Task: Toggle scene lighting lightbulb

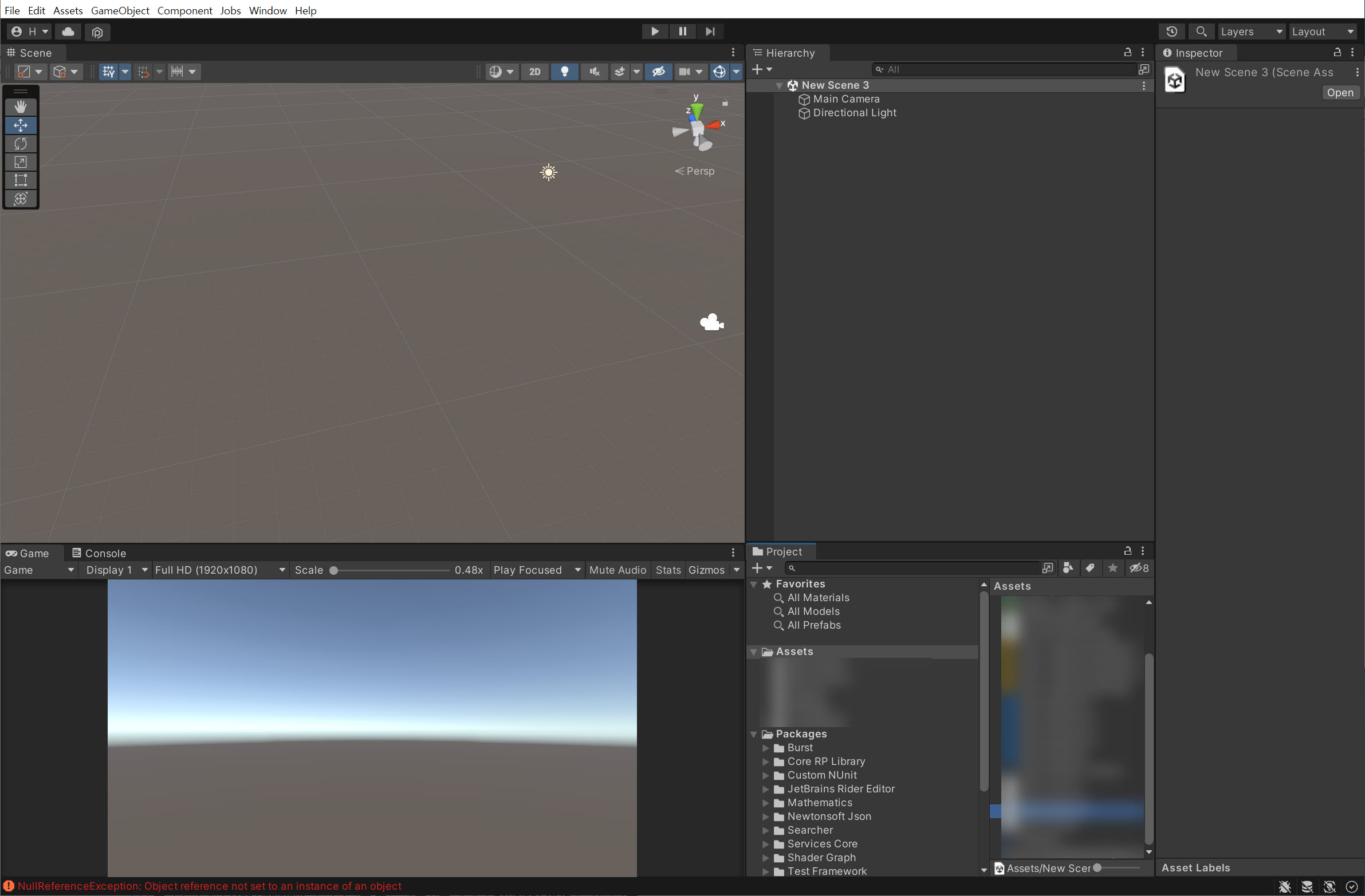Action: (x=564, y=72)
